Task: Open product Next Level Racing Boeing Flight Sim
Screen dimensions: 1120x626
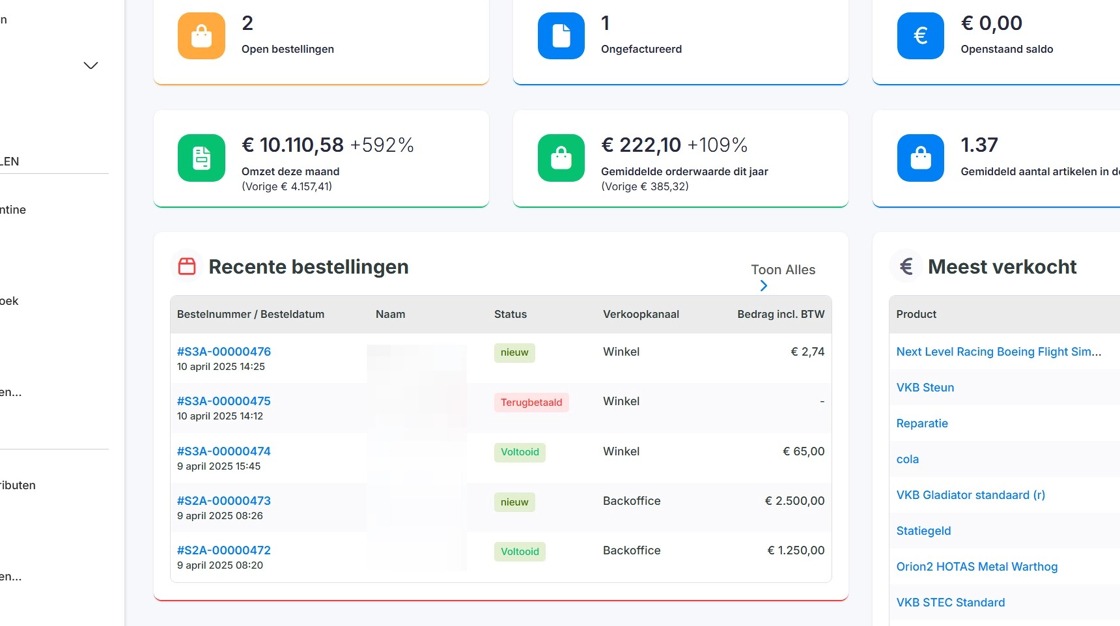Action: click(x=999, y=352)
